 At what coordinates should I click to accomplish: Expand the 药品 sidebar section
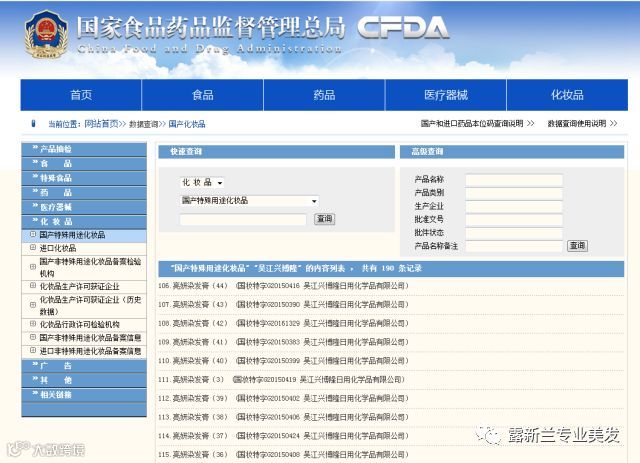pos(84,193)
